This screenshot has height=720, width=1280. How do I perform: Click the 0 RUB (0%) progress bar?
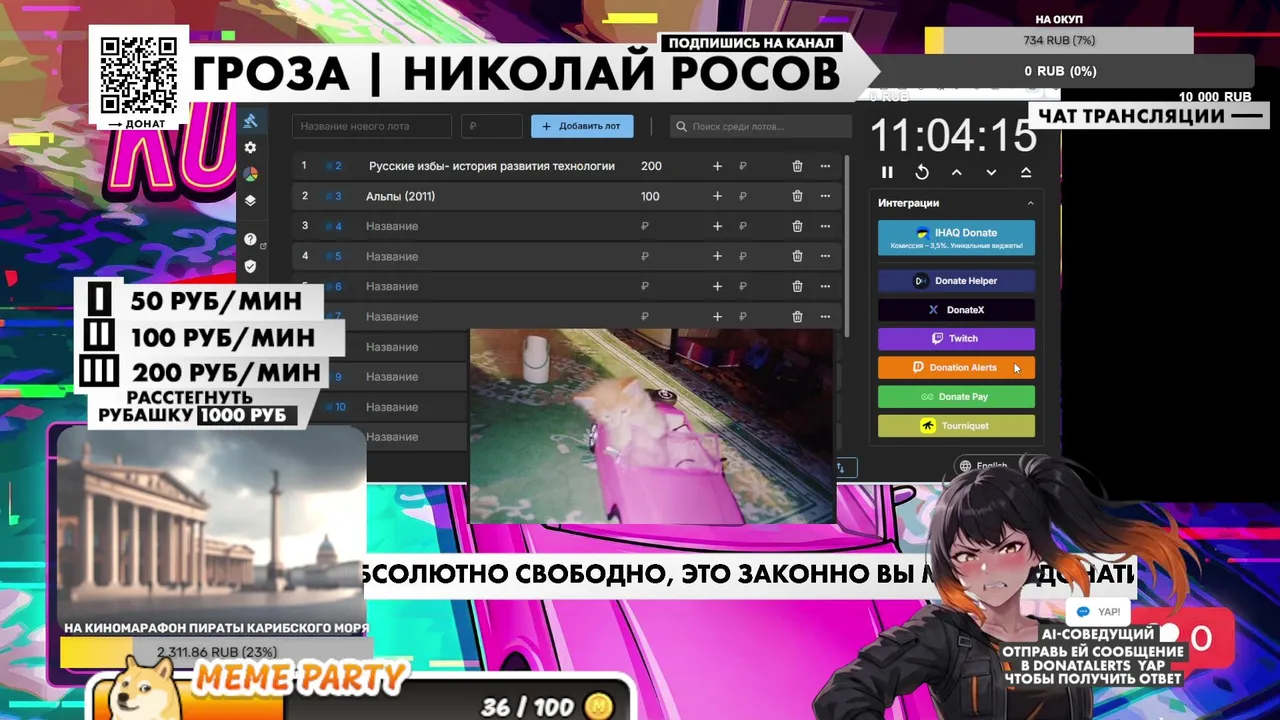pyautogui.click(x=1060, y=71)
